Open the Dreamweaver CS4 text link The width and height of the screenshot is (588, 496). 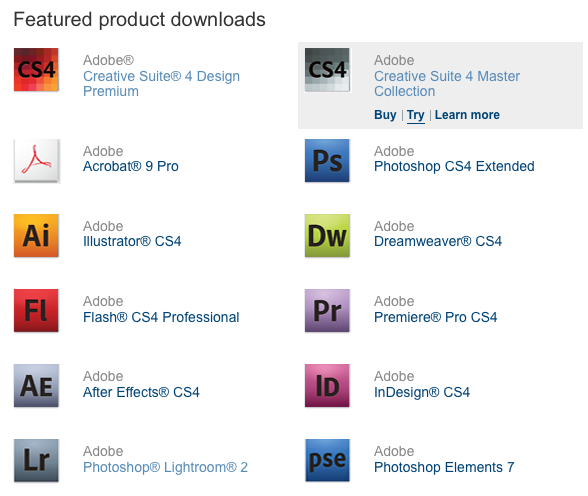coord(438,241)
